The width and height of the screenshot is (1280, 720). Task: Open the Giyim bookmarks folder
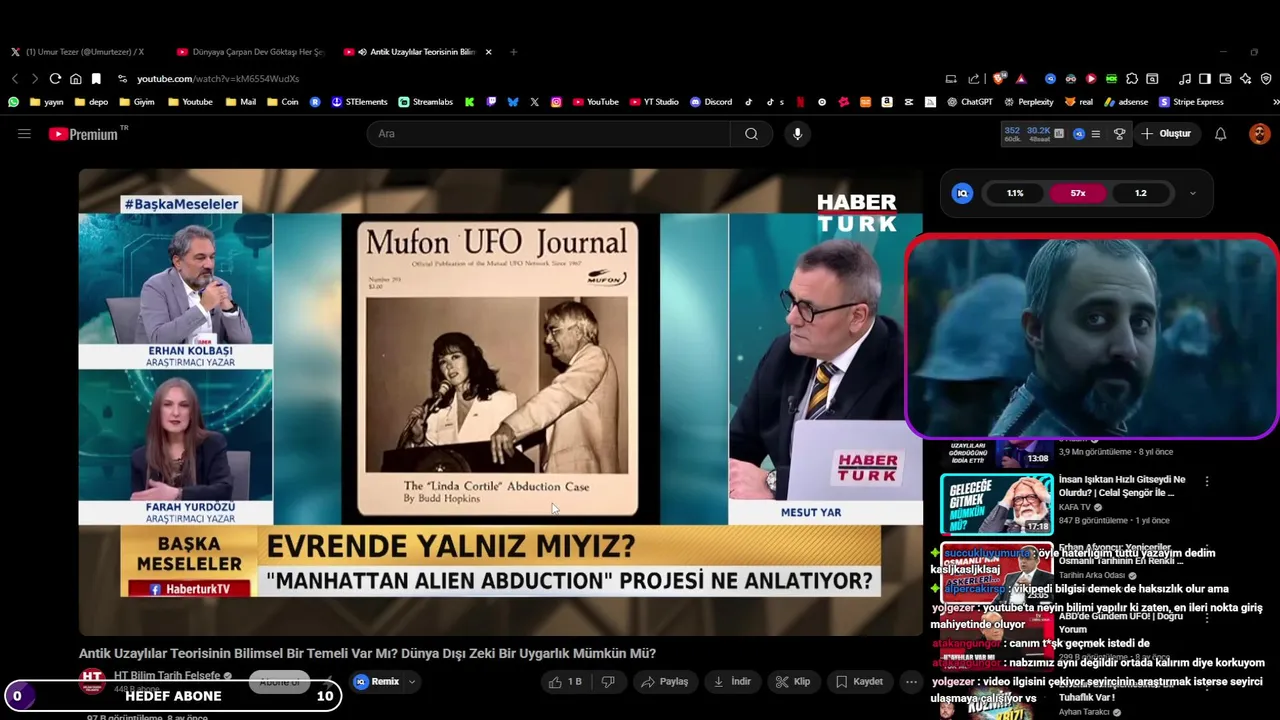tap(136, 101)
